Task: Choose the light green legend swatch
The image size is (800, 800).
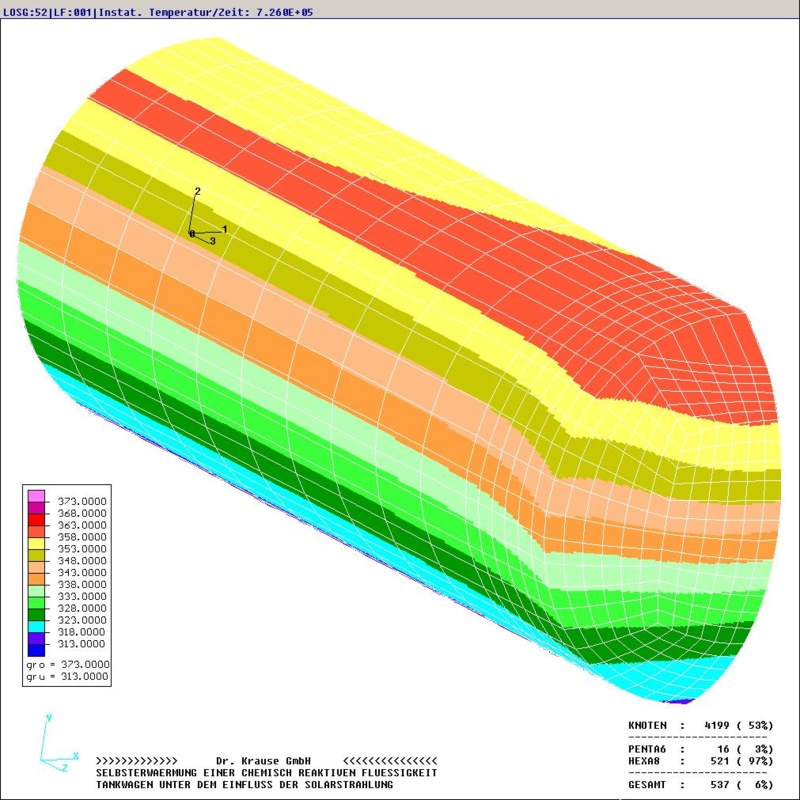Action: [36, 591]
